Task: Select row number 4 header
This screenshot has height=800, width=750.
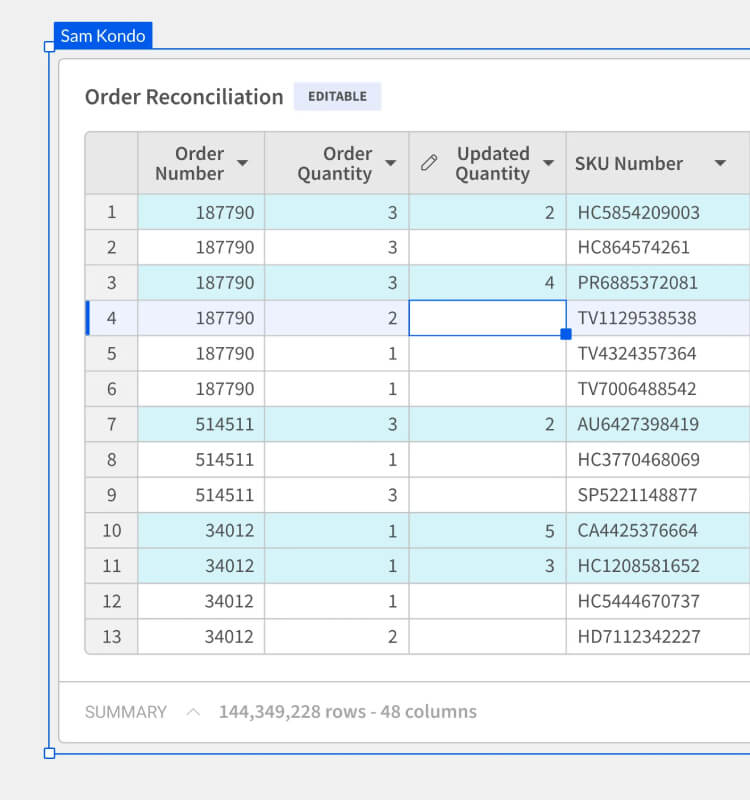Action: (112, 318)
